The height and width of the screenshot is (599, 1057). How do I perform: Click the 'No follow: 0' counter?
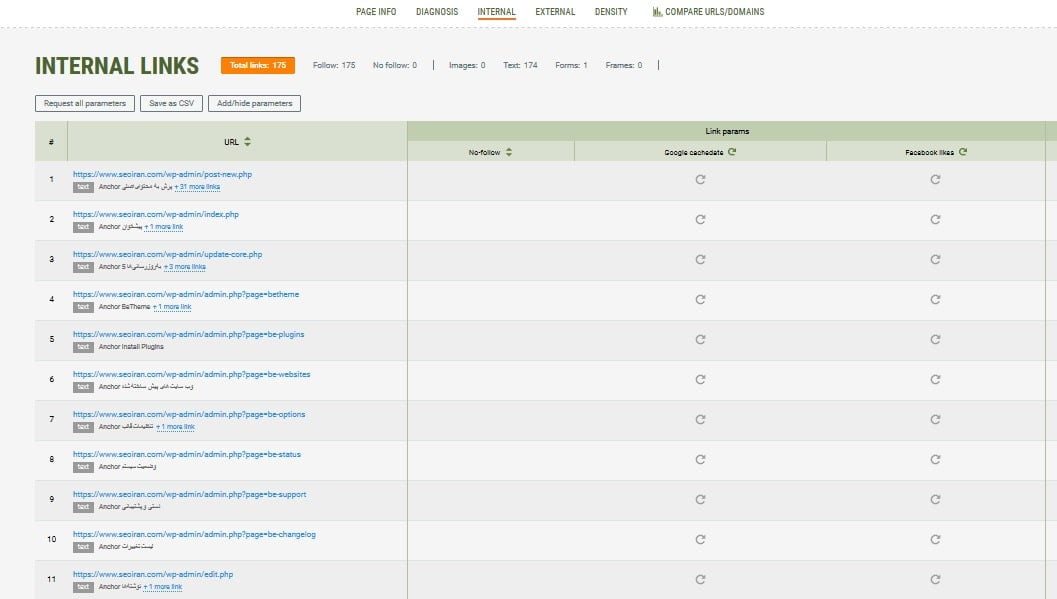coord(395,65)
